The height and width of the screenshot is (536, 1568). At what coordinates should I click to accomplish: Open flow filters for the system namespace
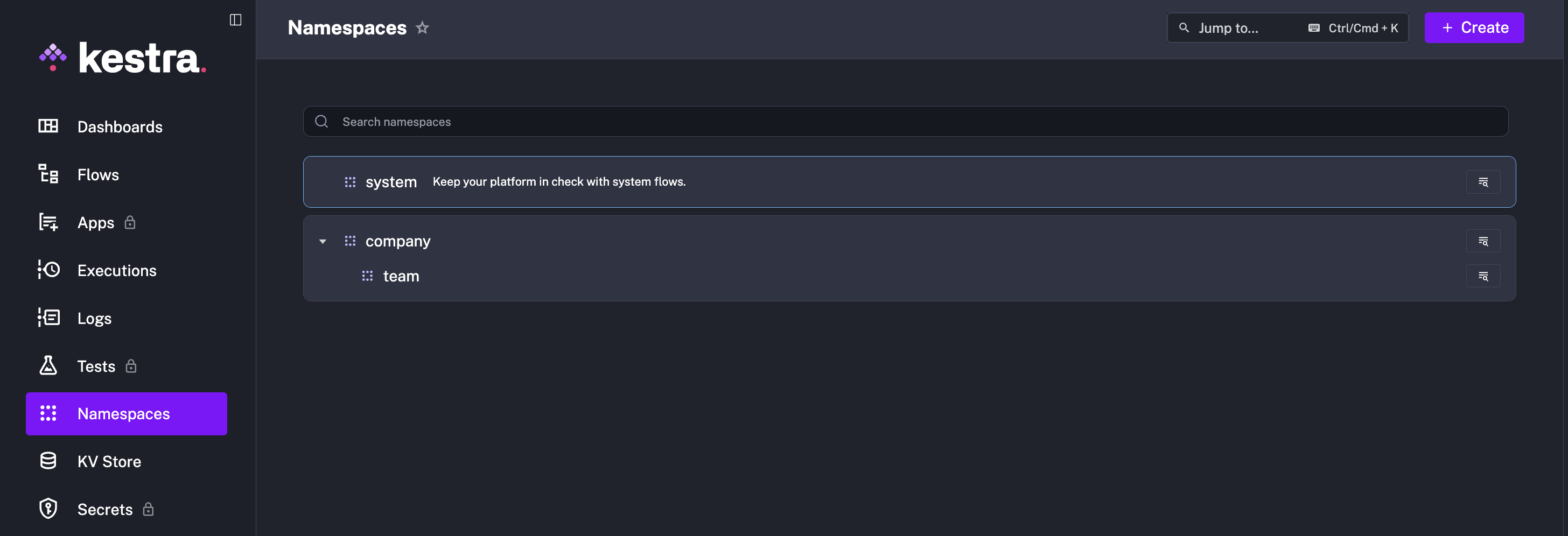click(1483, 181)
